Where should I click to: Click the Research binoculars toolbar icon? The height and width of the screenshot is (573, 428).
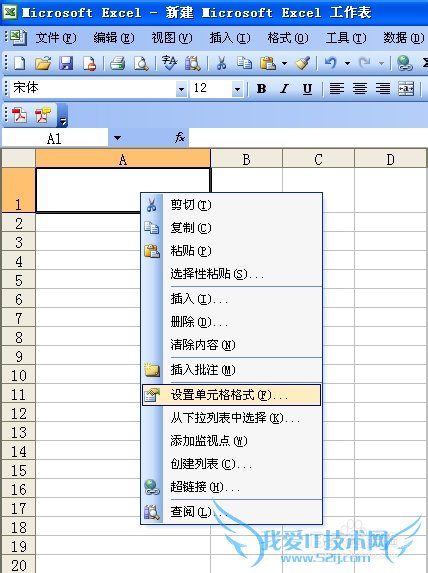click(x=193, y=63)
